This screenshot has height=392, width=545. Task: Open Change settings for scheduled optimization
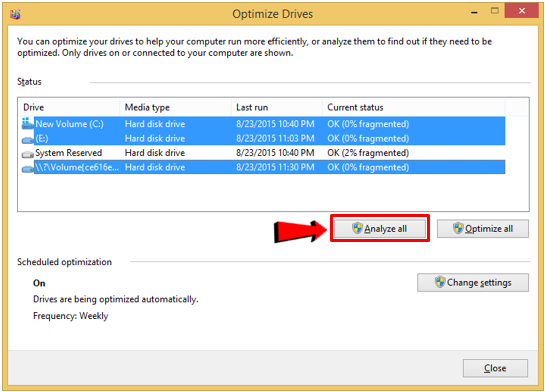[473, 282]
